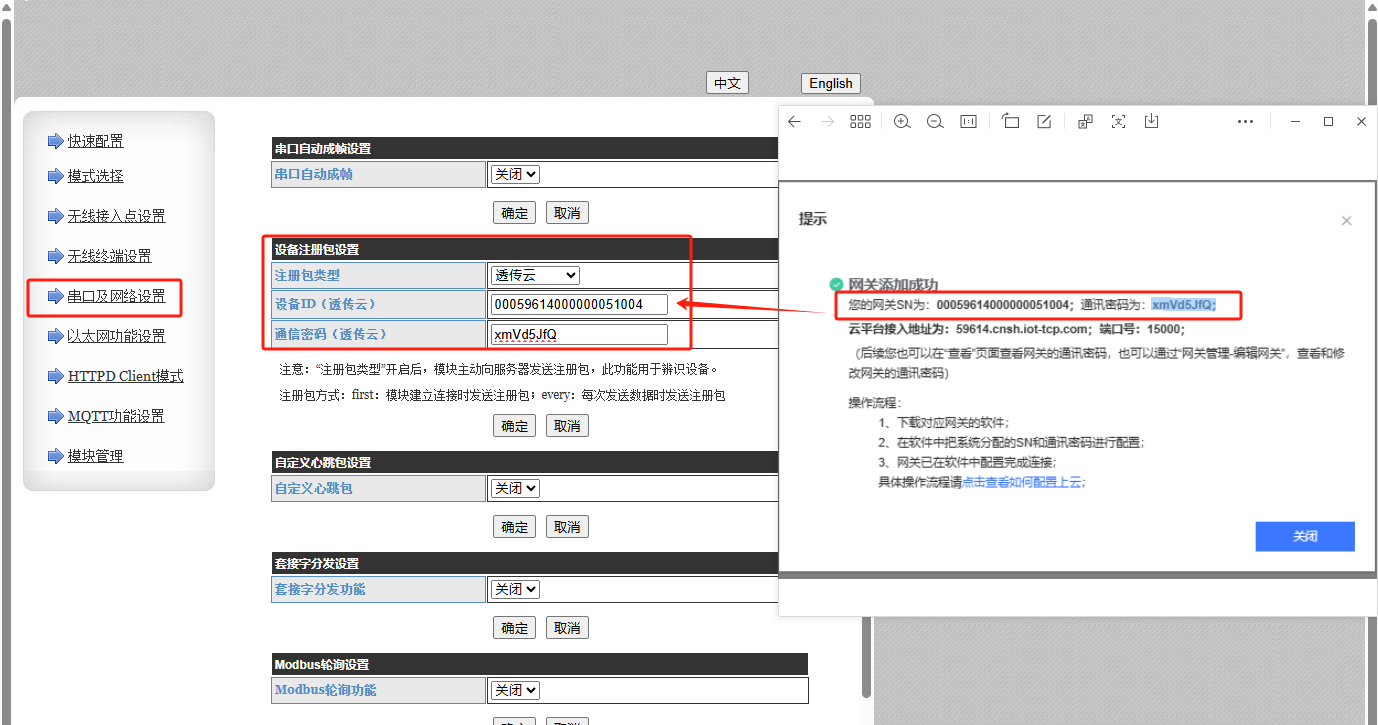Show image at 1:1 actual size
Image resolution: width=1378 pixels, height=725 pixels.
click(968, 121)
